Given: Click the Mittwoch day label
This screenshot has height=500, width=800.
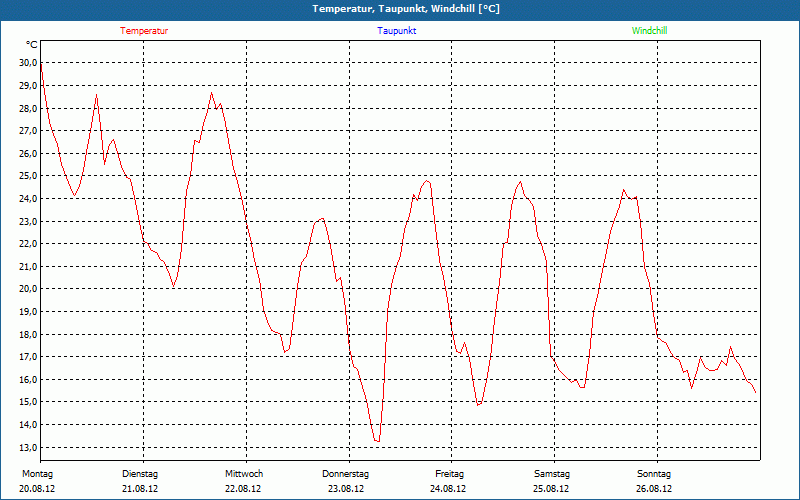Looking at the screenshot, I should 244,474.
